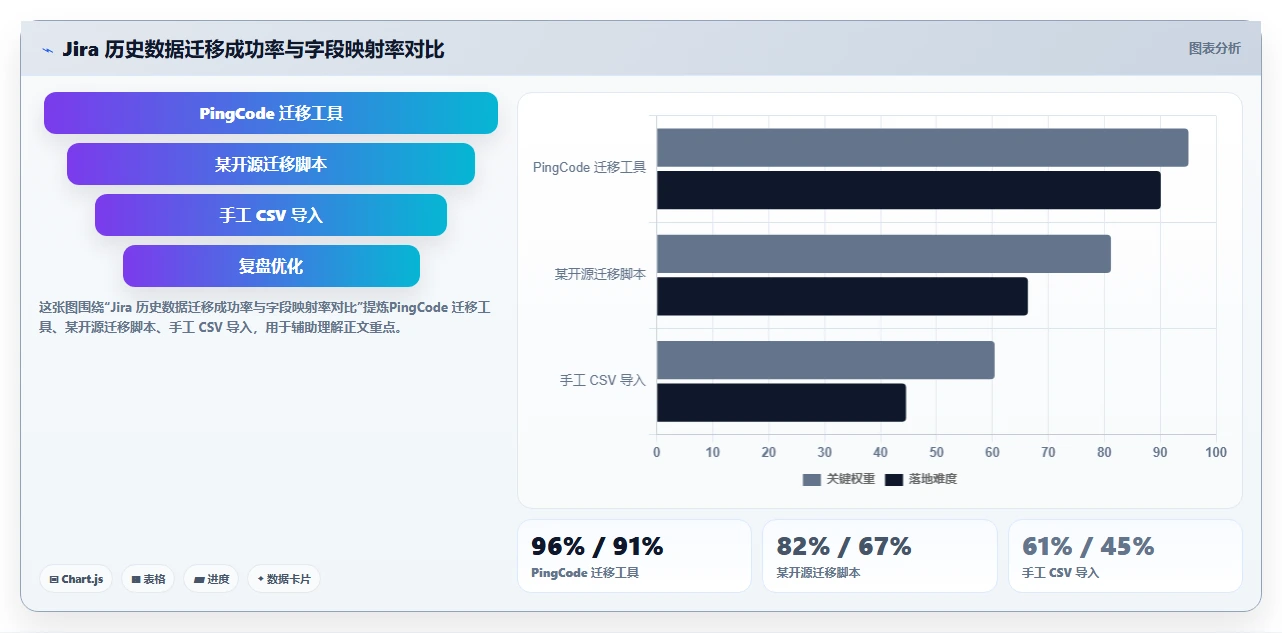Open the 96% / 91% data card
This screenshot has width=1282, height=633.
634,556
